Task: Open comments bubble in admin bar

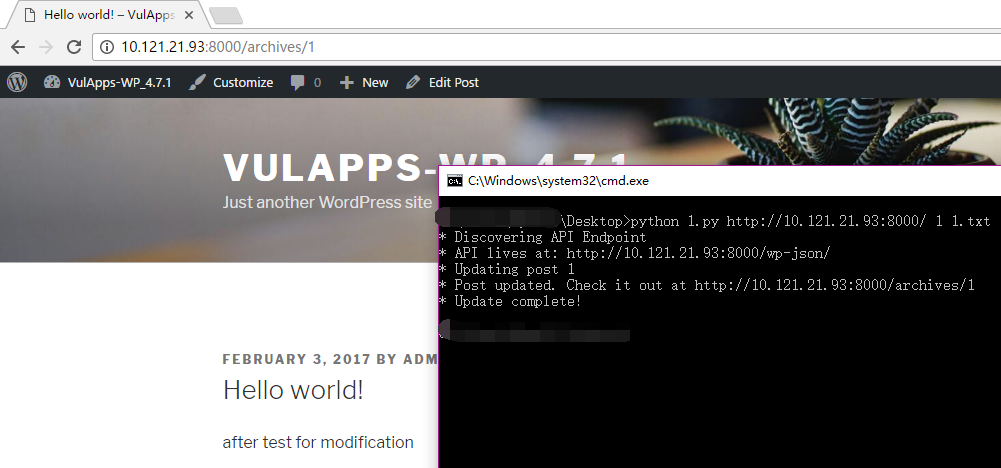Action: [x=305, y=82]
